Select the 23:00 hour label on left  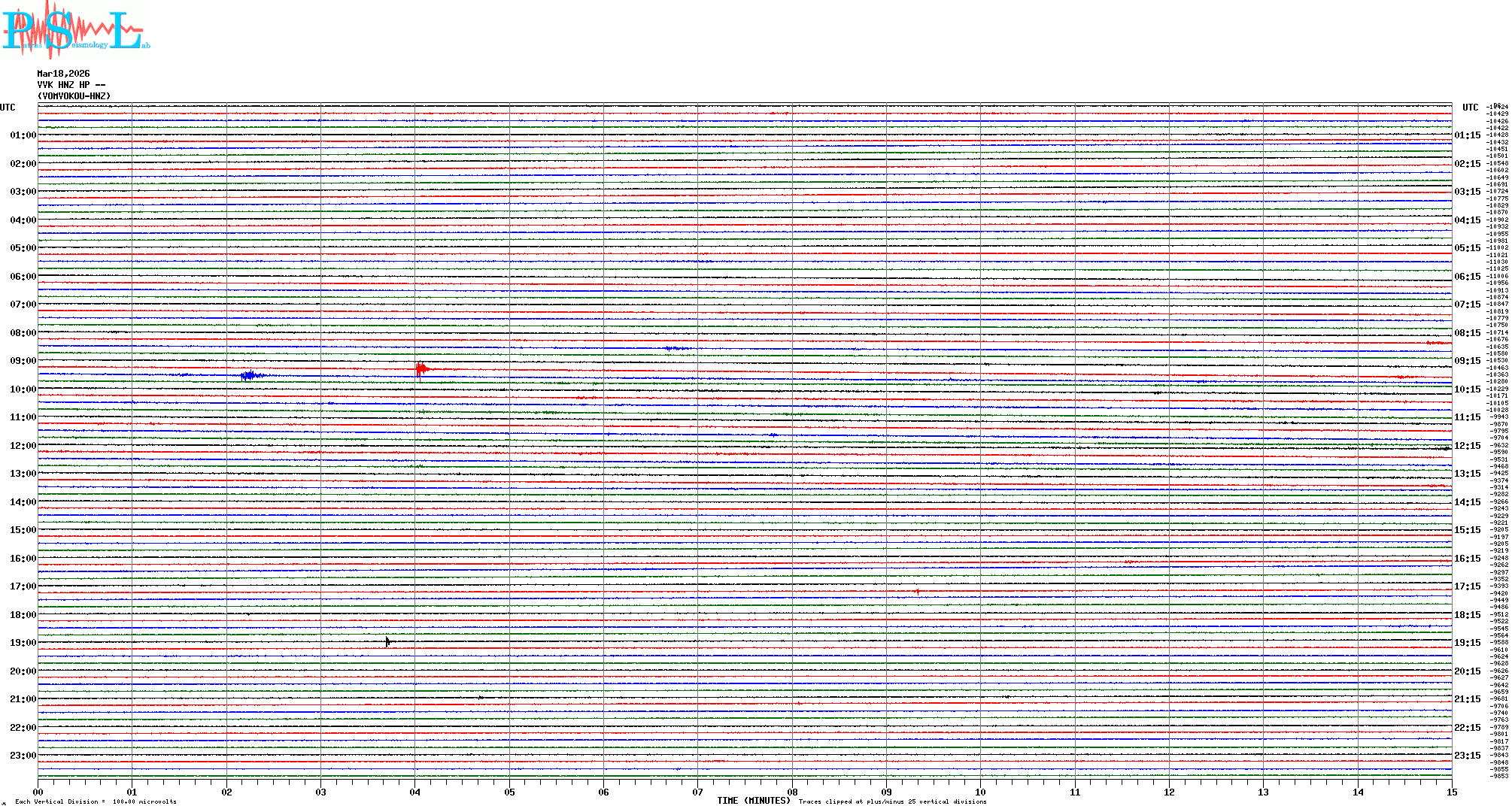(x=23, y=756)
